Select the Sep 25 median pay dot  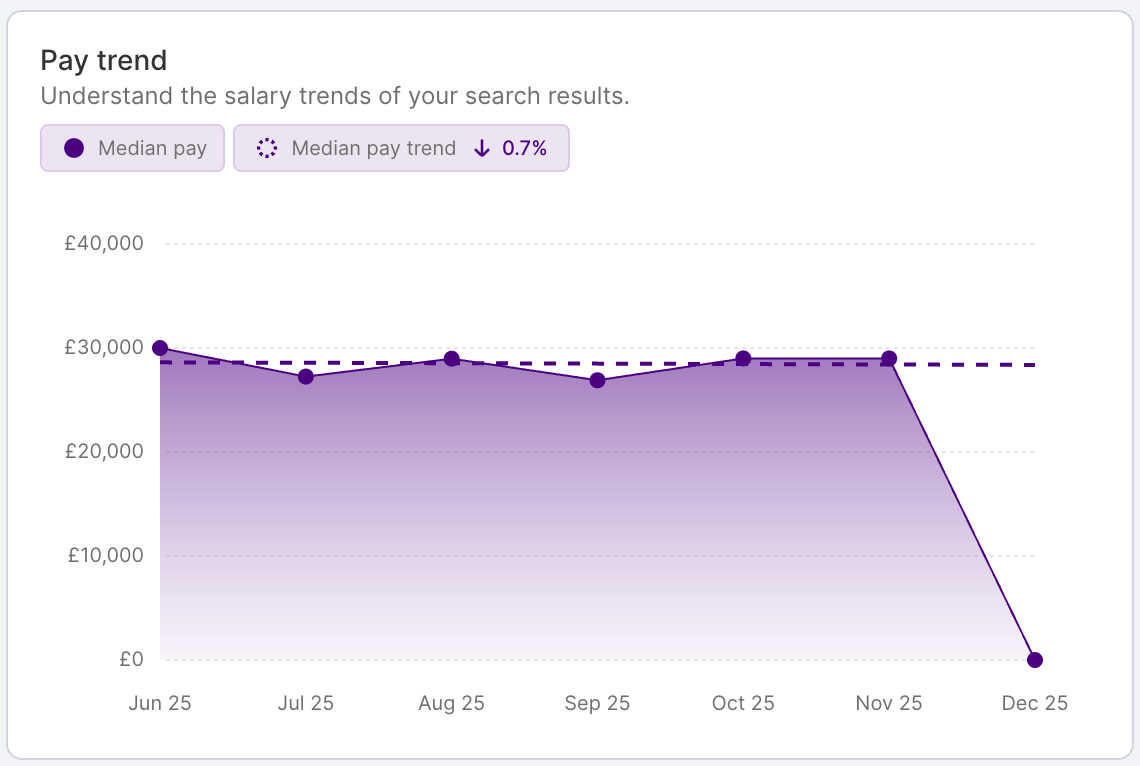coord(597,380)
